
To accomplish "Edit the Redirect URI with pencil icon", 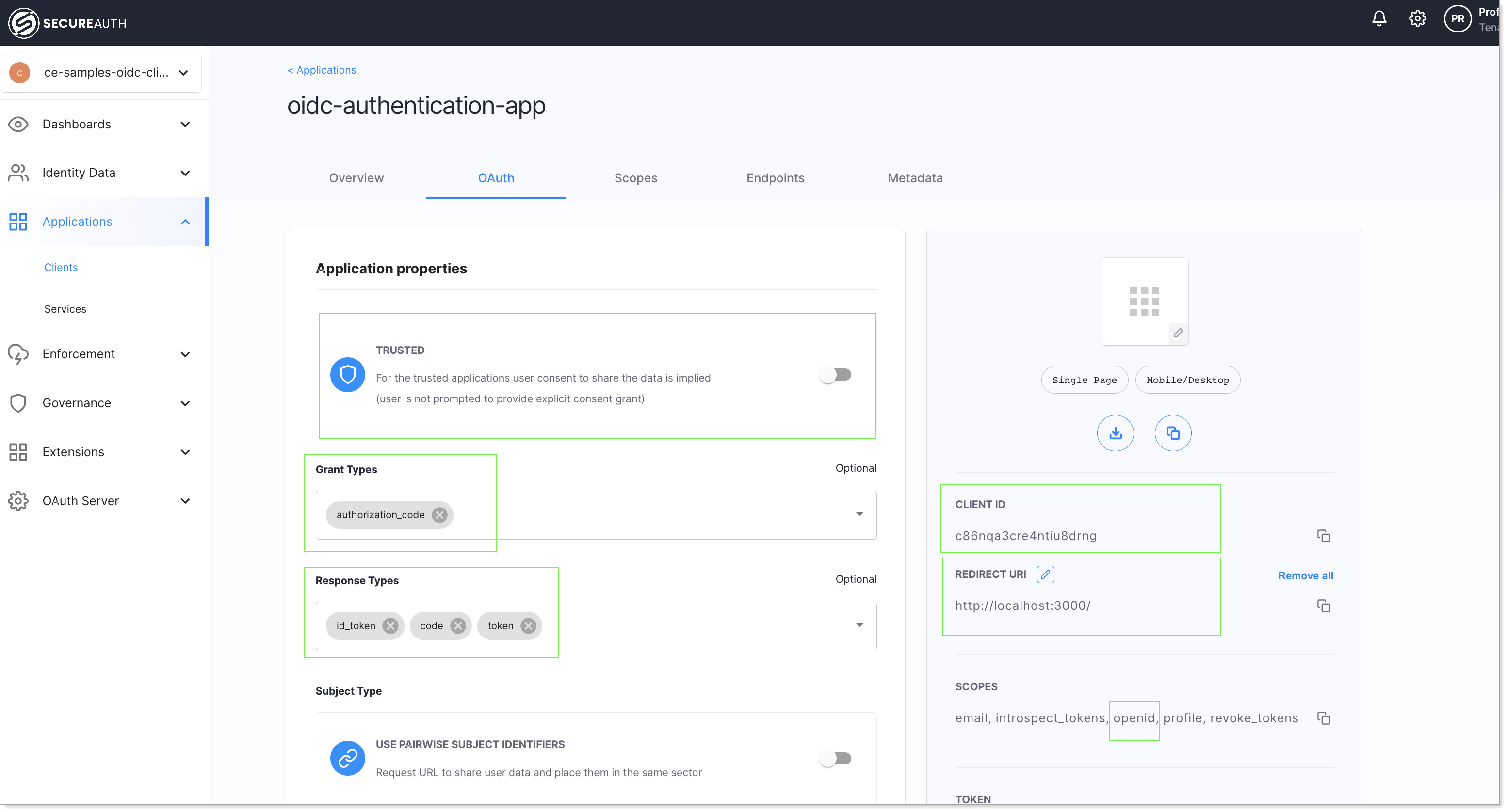I will [x=1045, y=574].
